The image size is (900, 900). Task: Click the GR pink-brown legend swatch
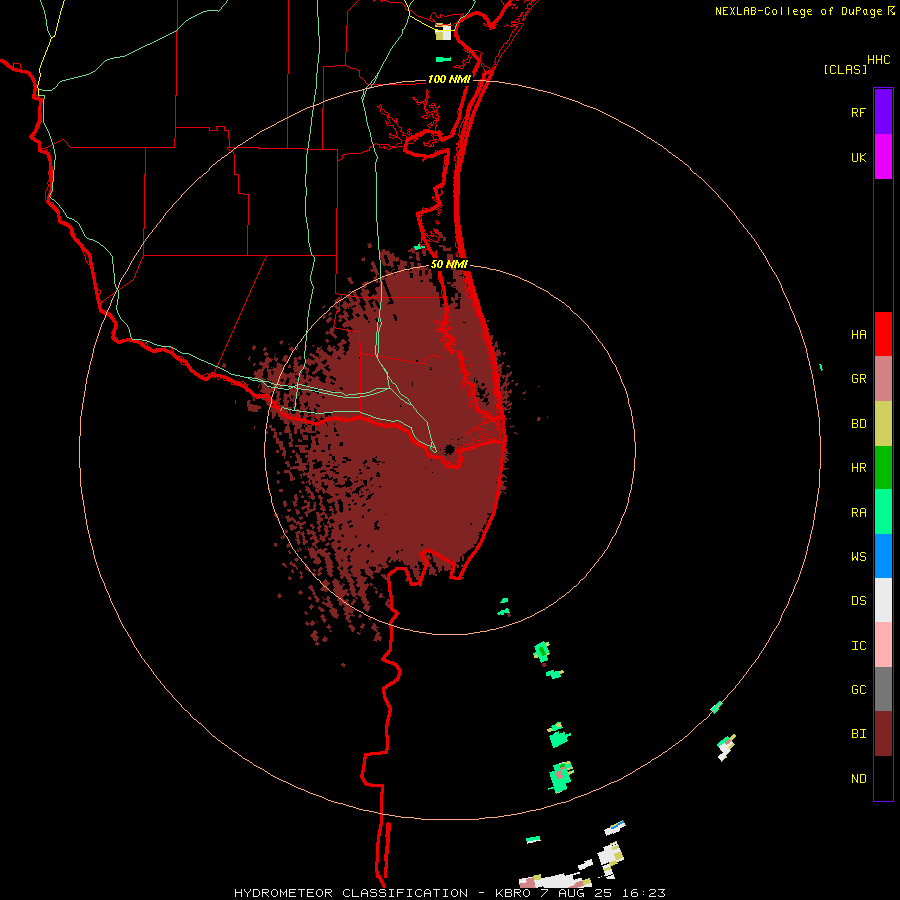883,378
